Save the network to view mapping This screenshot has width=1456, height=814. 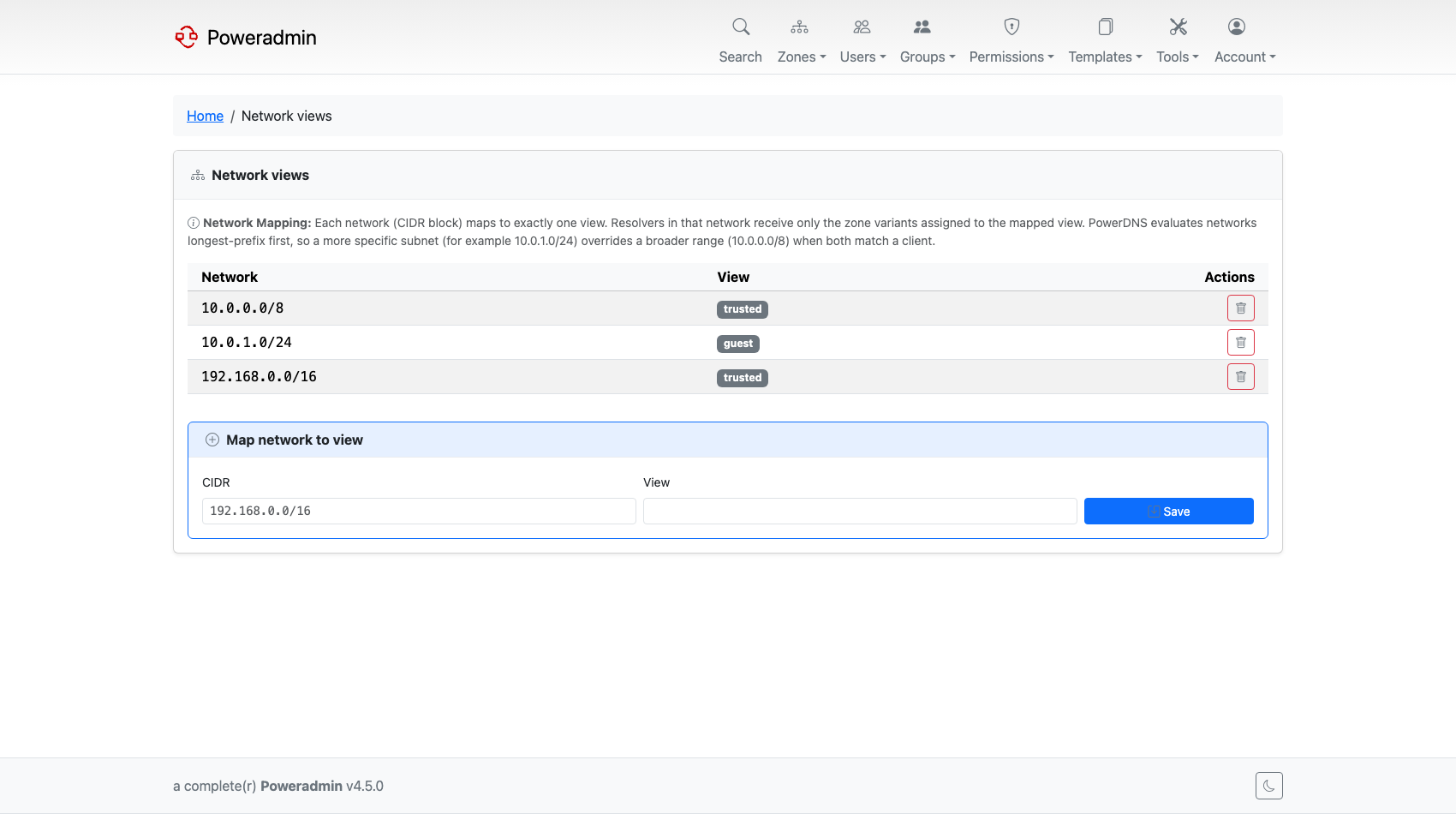click(x=1169, y=512)
